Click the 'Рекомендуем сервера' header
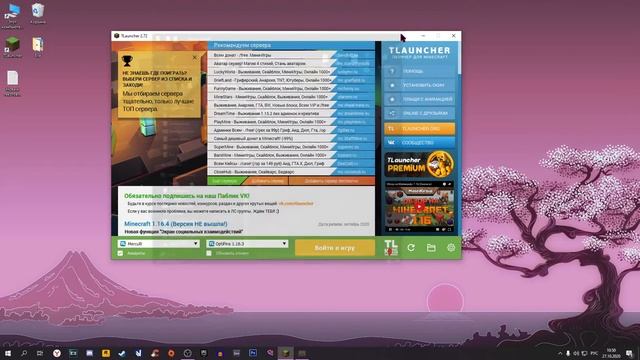Viewport: 640px width, 360px height. tap(242, 45)
